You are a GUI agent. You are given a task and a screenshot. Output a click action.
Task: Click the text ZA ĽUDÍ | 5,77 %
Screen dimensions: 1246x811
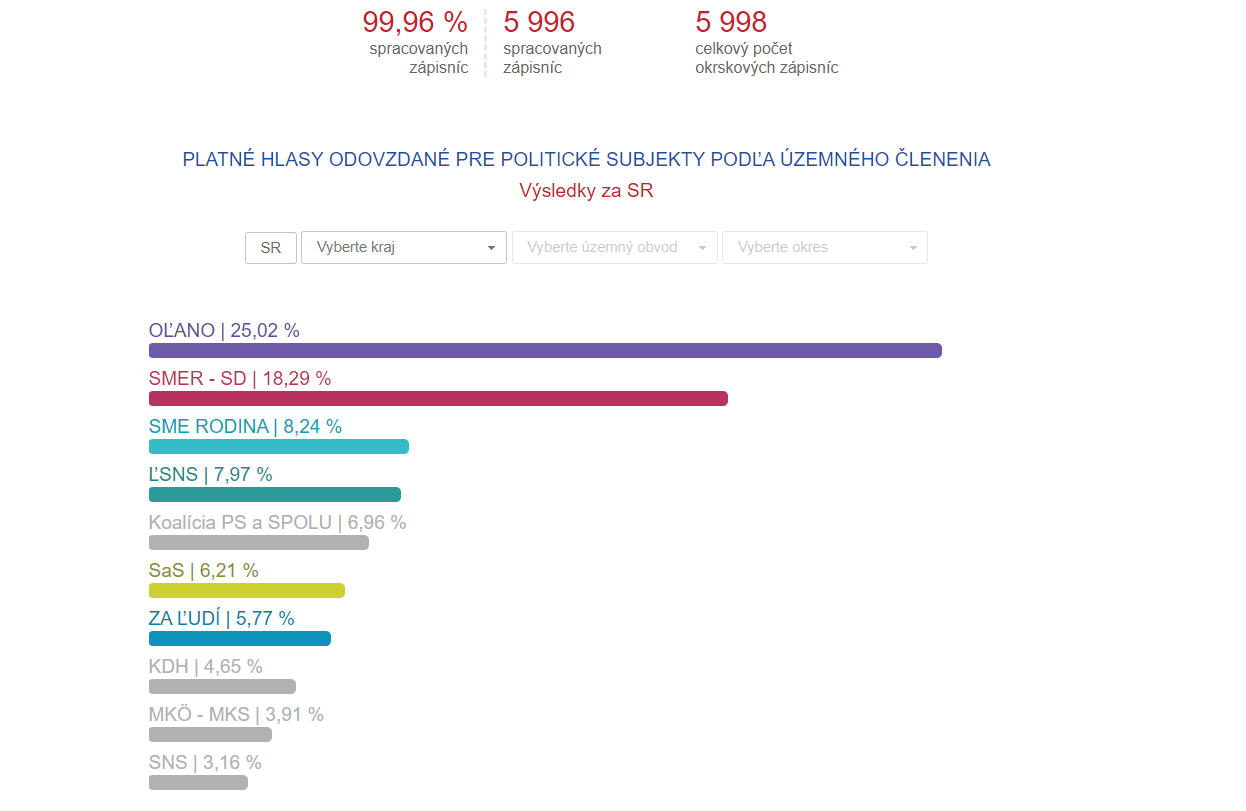tap(222, 618)
